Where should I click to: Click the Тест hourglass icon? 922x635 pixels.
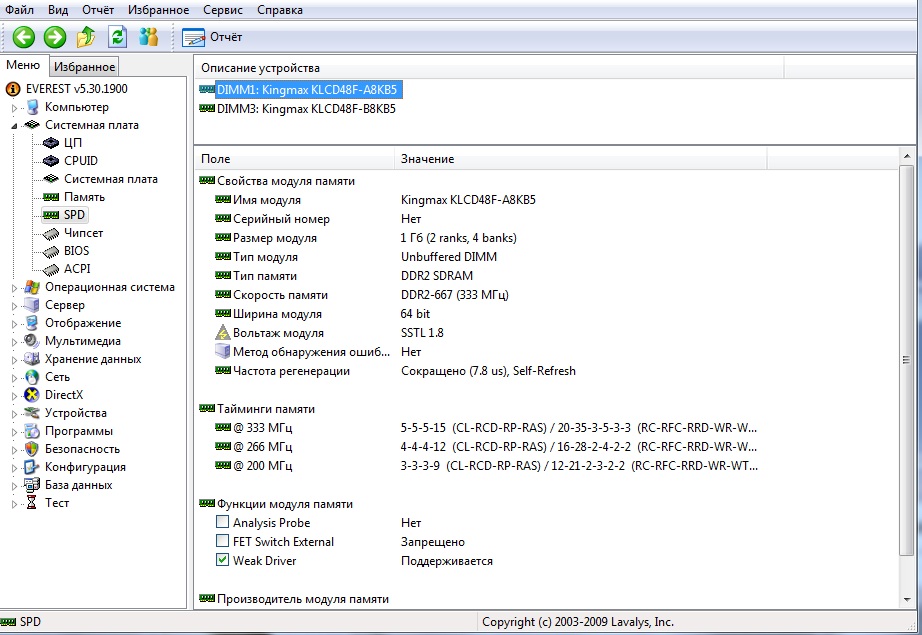32,503
